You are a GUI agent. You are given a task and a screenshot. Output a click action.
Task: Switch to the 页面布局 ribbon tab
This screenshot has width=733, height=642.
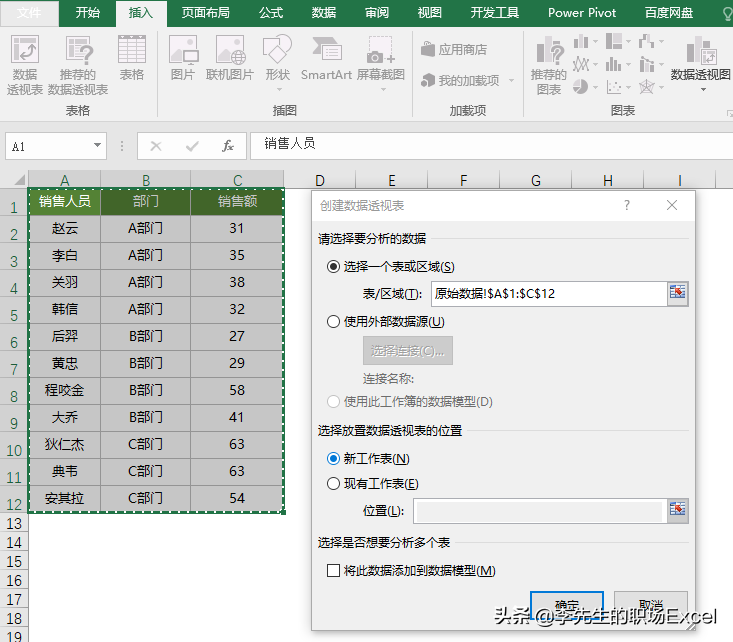(x=205, y=13)
